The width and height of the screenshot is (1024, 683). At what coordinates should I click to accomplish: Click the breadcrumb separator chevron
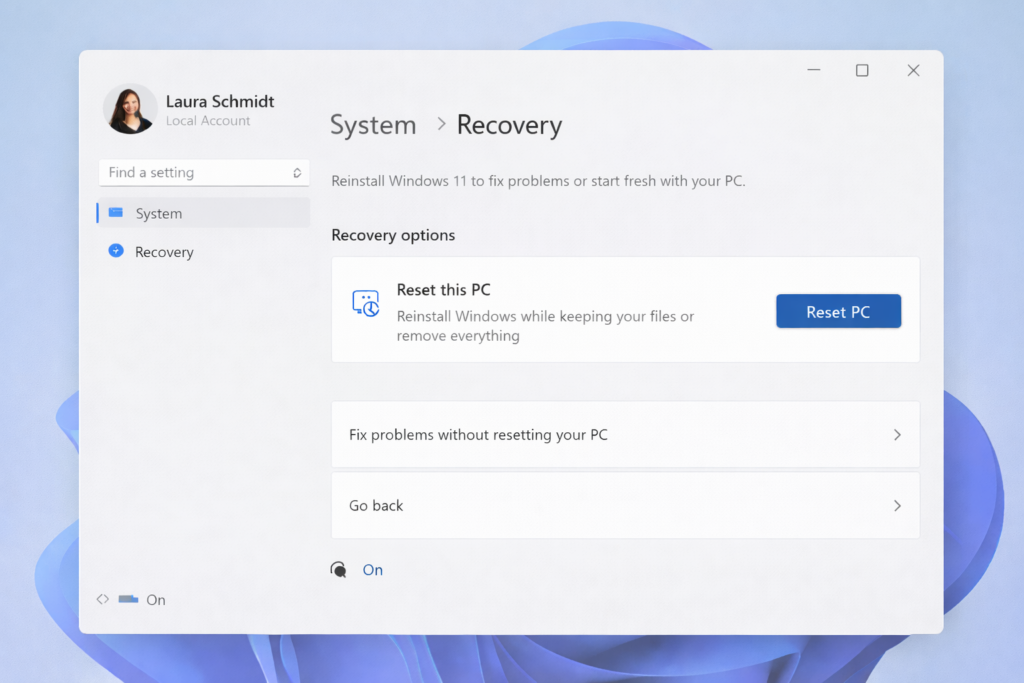pyautogui.click(x=441, y=124)
